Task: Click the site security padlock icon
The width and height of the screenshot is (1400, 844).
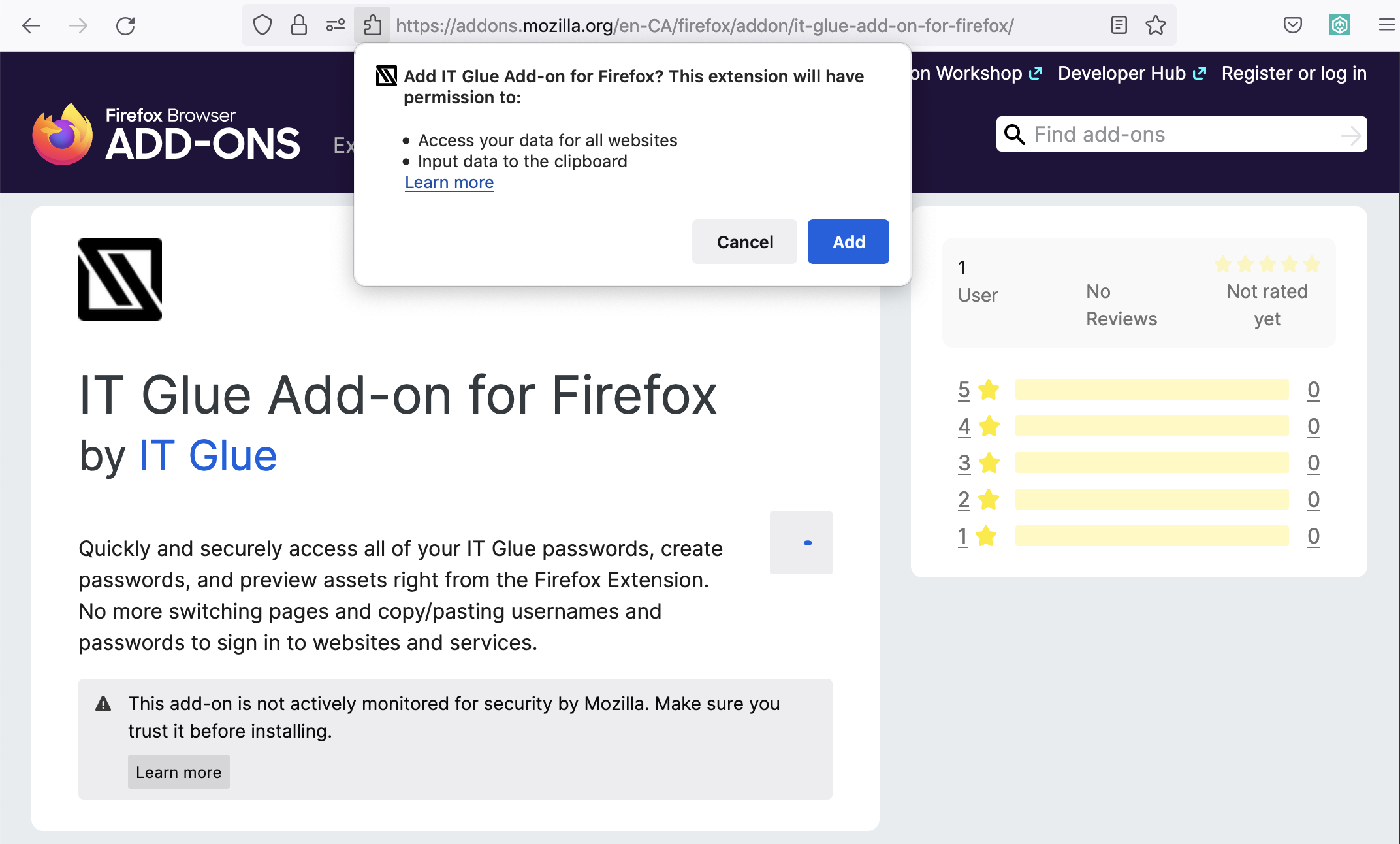Action: [299, 25]
